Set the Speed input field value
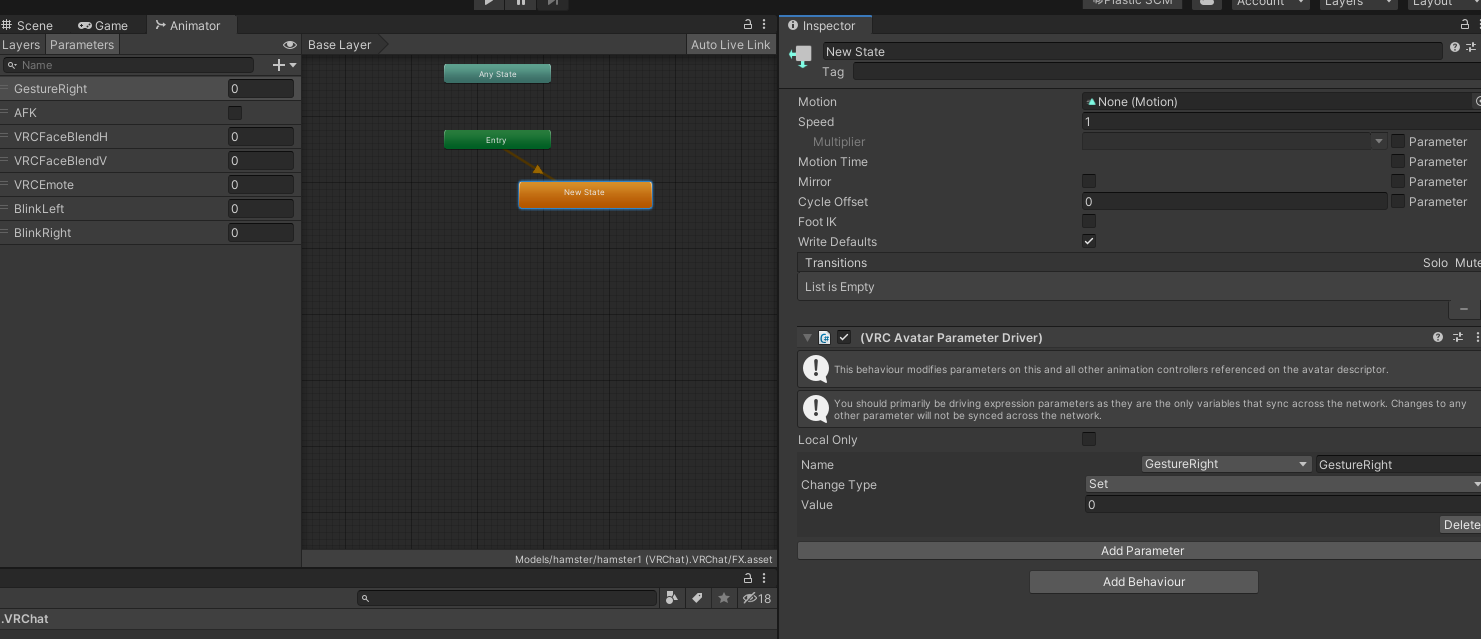The image size is (1481, 641). pyautogui.click(x=1280, y=121)
